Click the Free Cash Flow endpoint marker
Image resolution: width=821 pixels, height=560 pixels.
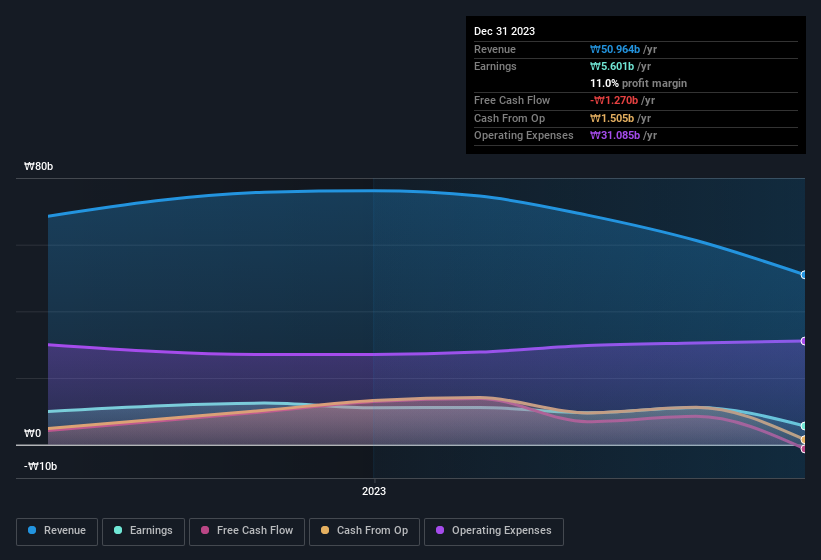[804, 449]
